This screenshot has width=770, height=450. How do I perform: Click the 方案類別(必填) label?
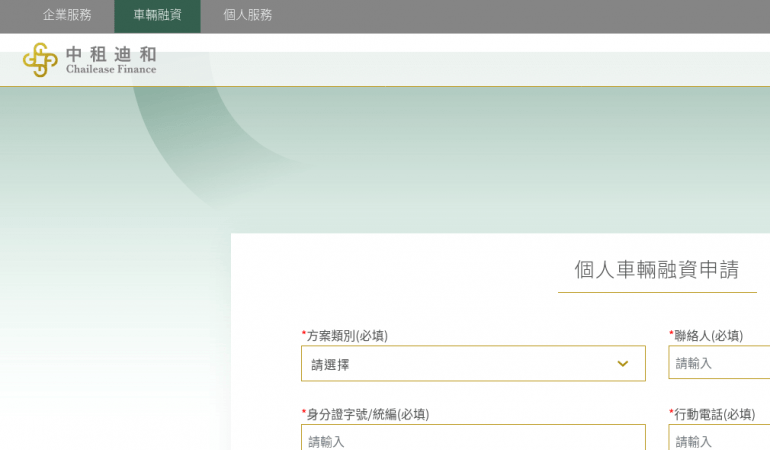click(x=345, y=336)
